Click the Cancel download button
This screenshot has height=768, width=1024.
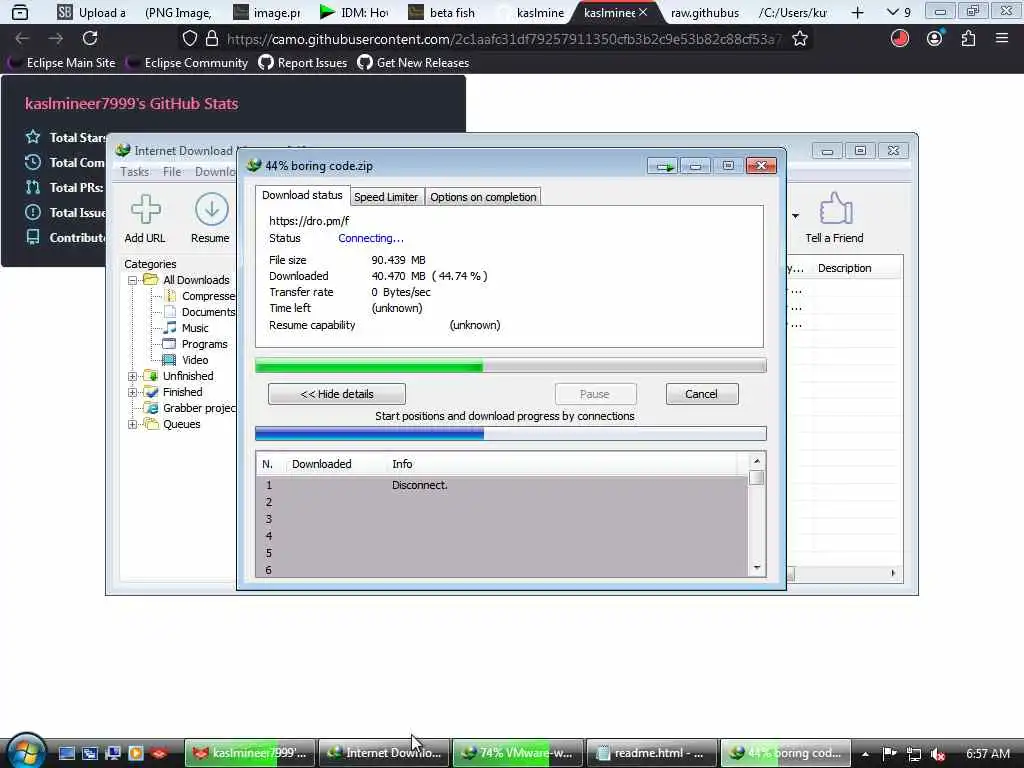tap(702, 394)
